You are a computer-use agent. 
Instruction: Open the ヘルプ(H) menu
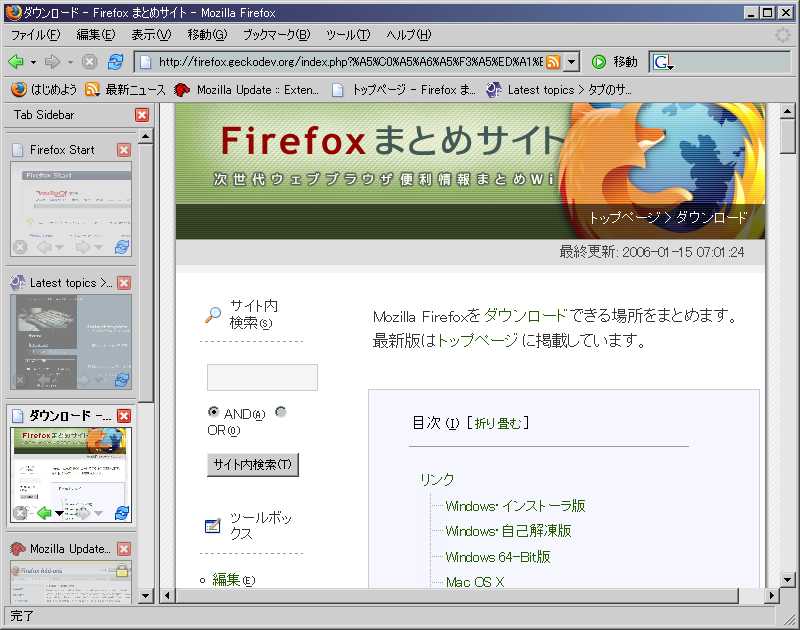coord(408,35)
